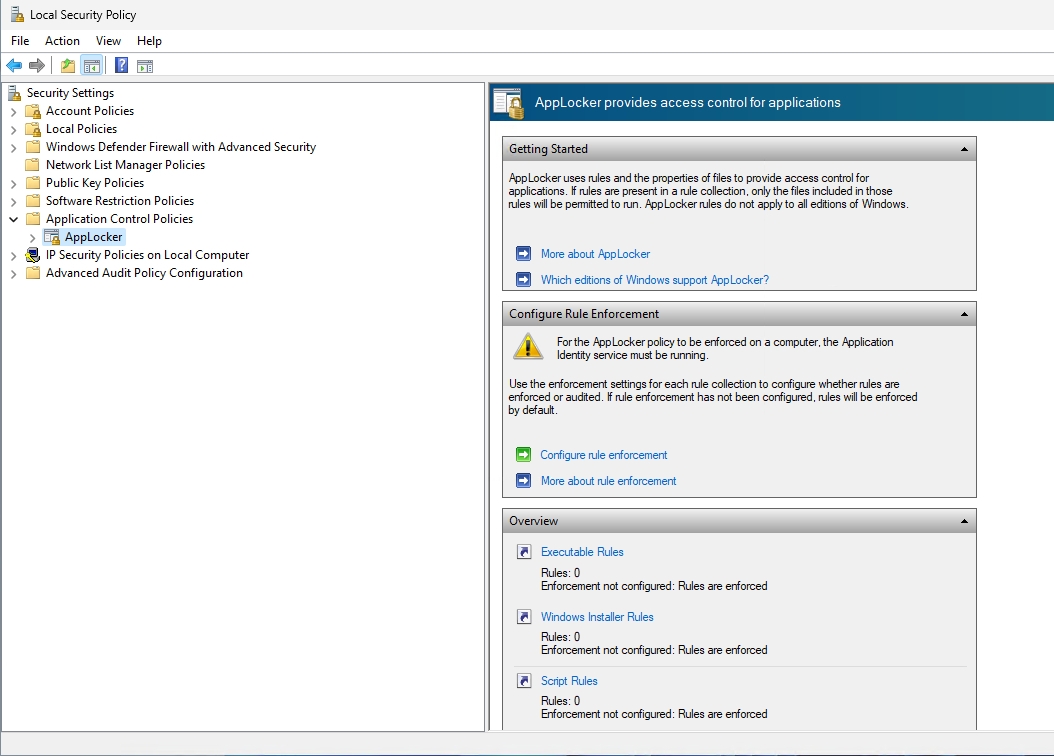Open Which editions of Windows support AppLocker

click(x=654, y=279)
